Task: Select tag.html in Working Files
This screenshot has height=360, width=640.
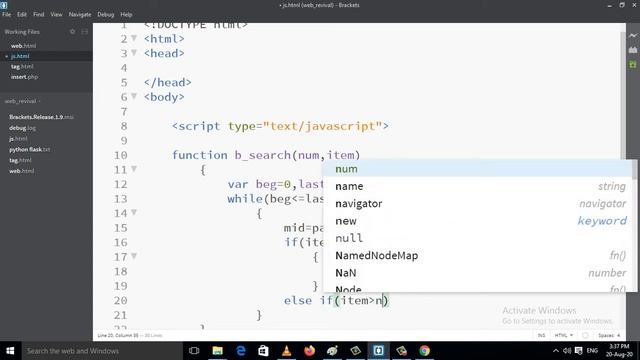Action: [x=22, y=67]
